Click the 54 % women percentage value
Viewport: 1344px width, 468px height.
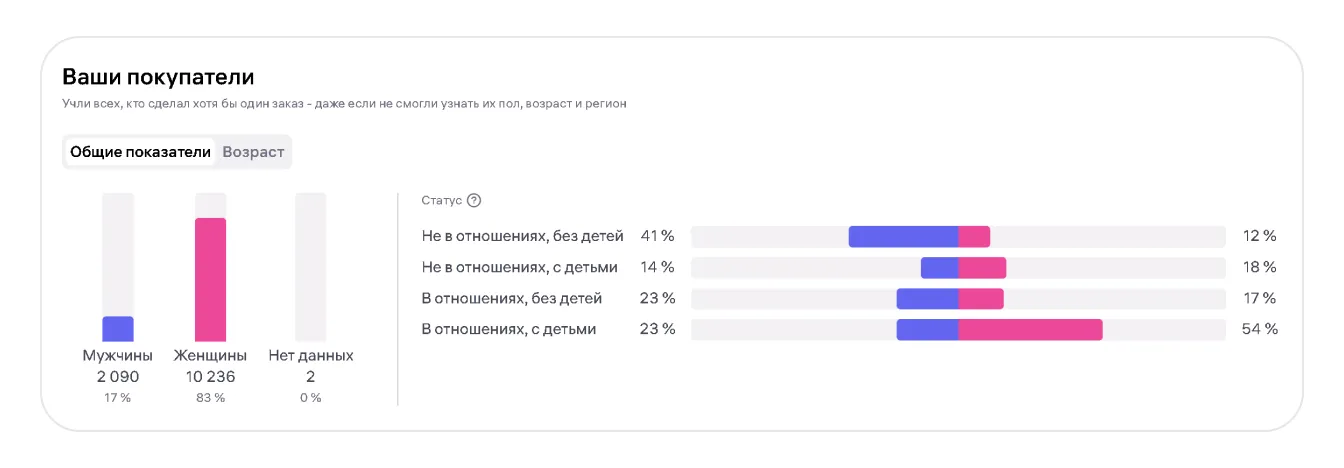(1259, 329)
